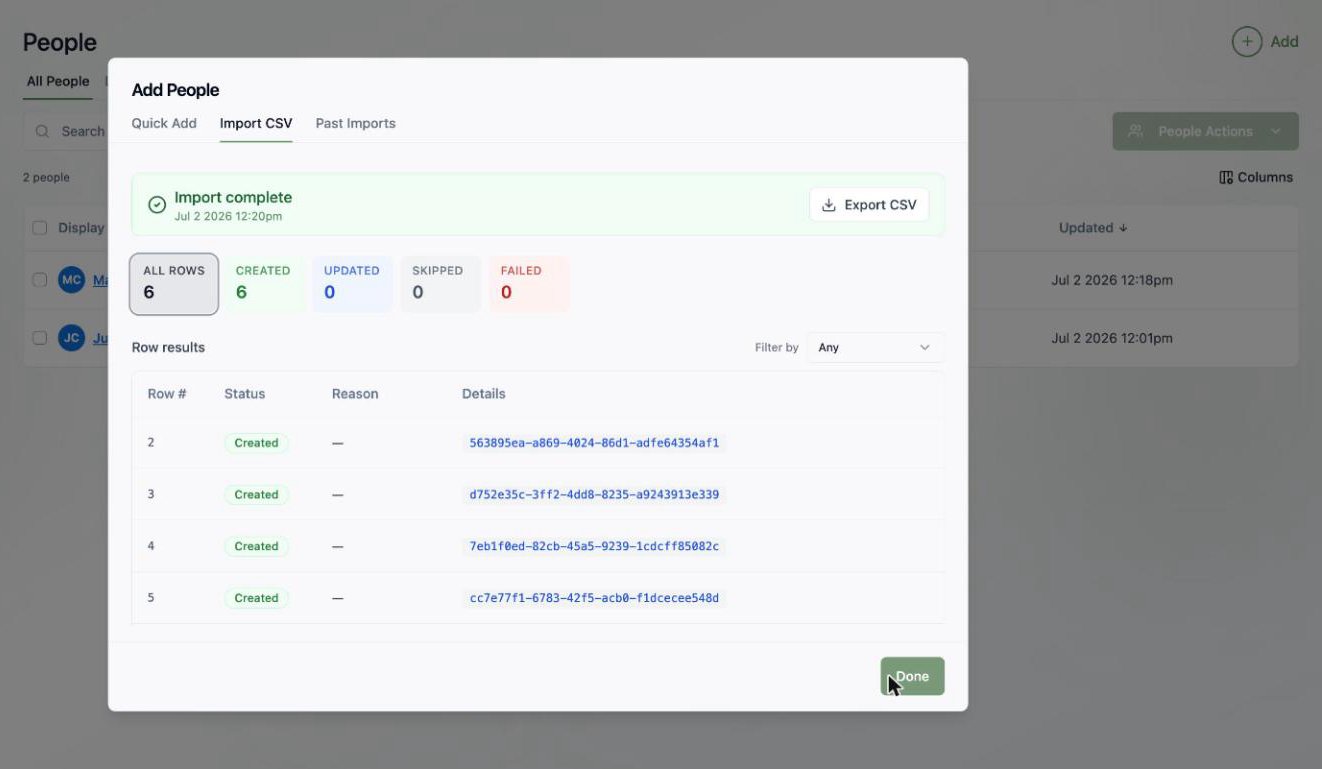Click the Row results heading

pos(168,347)
